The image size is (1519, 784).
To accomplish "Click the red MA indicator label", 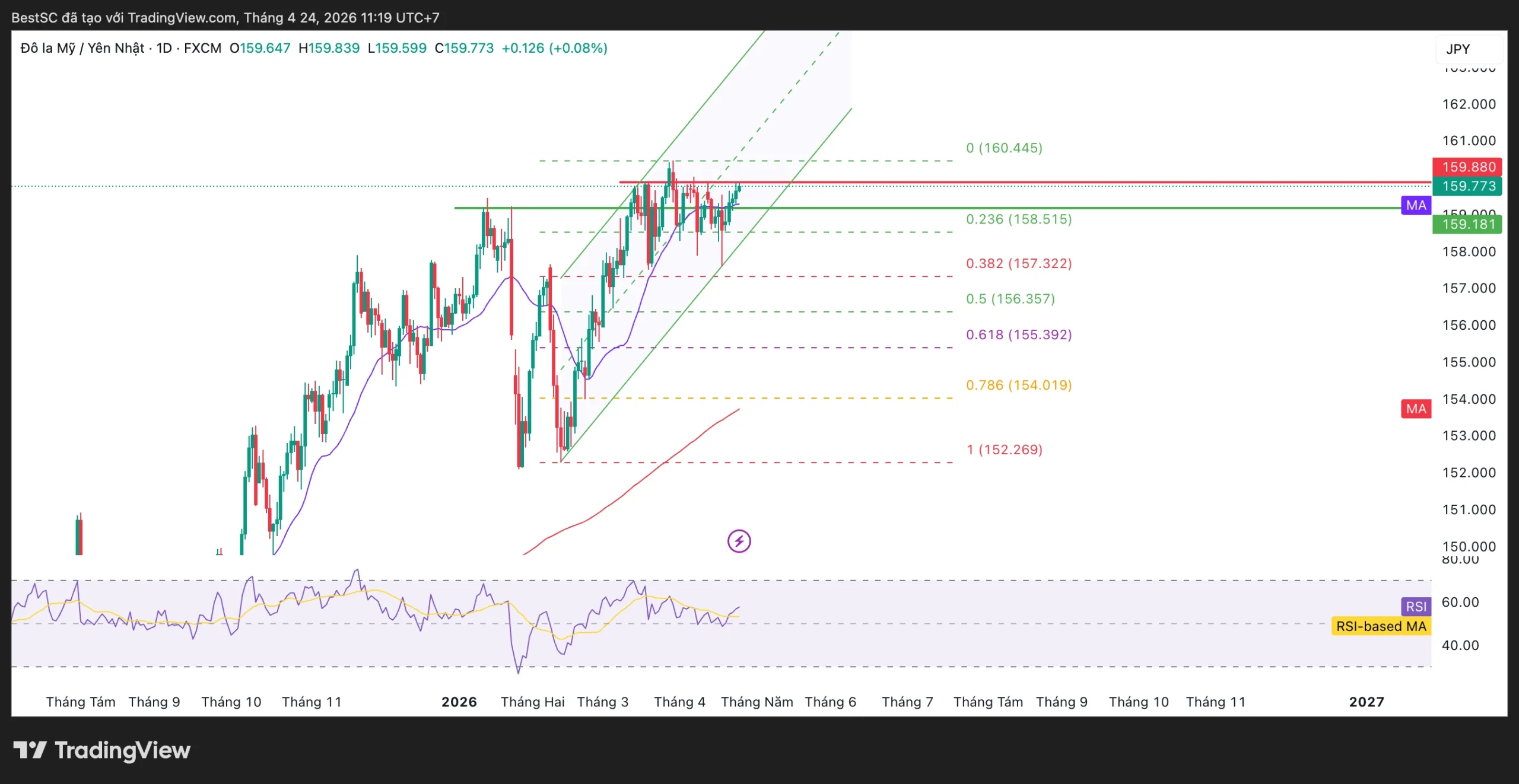I will coord(1416,409).
